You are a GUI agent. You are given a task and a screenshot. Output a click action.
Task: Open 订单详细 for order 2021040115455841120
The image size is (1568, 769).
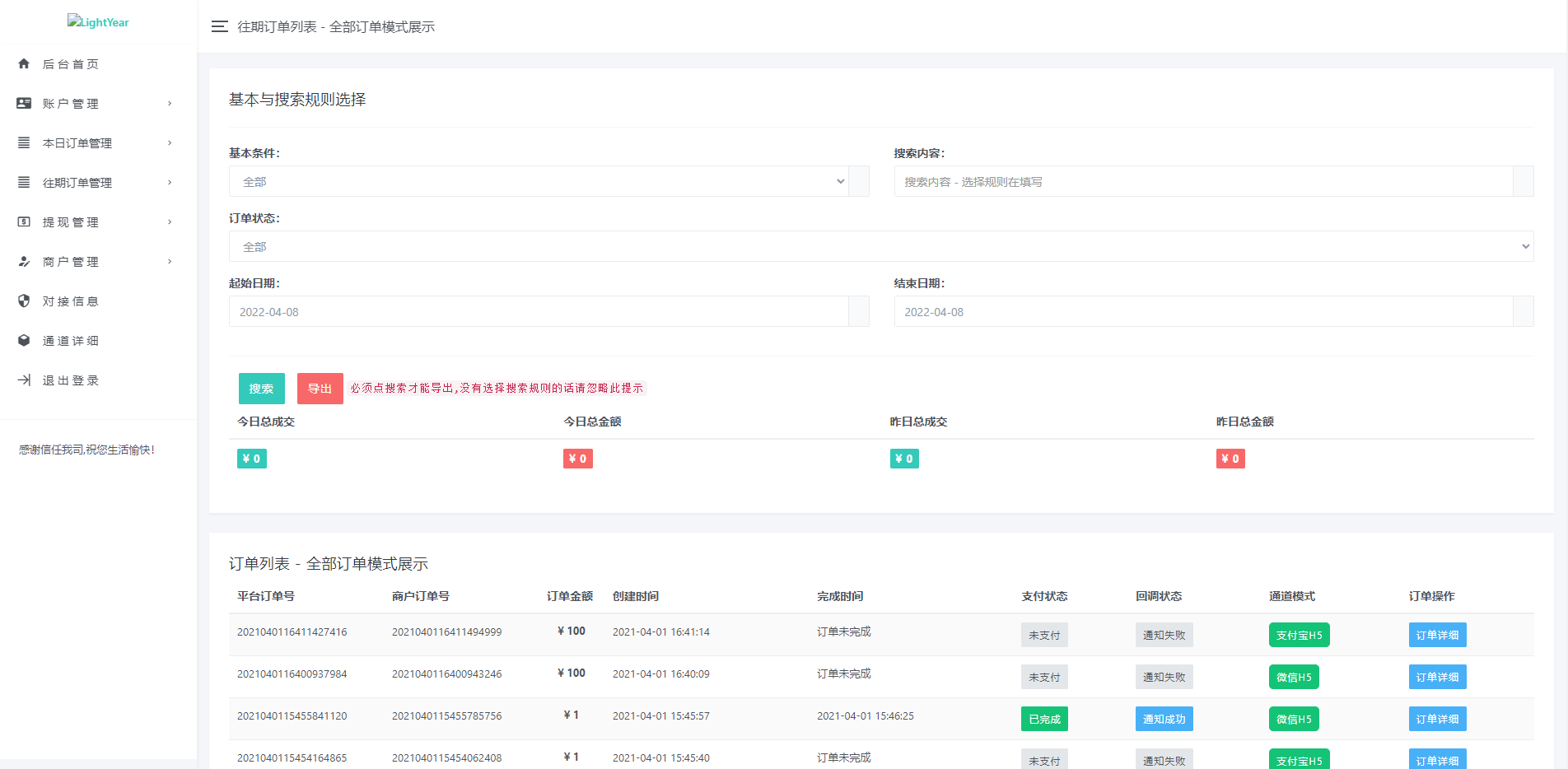[x=1437, y=718]
